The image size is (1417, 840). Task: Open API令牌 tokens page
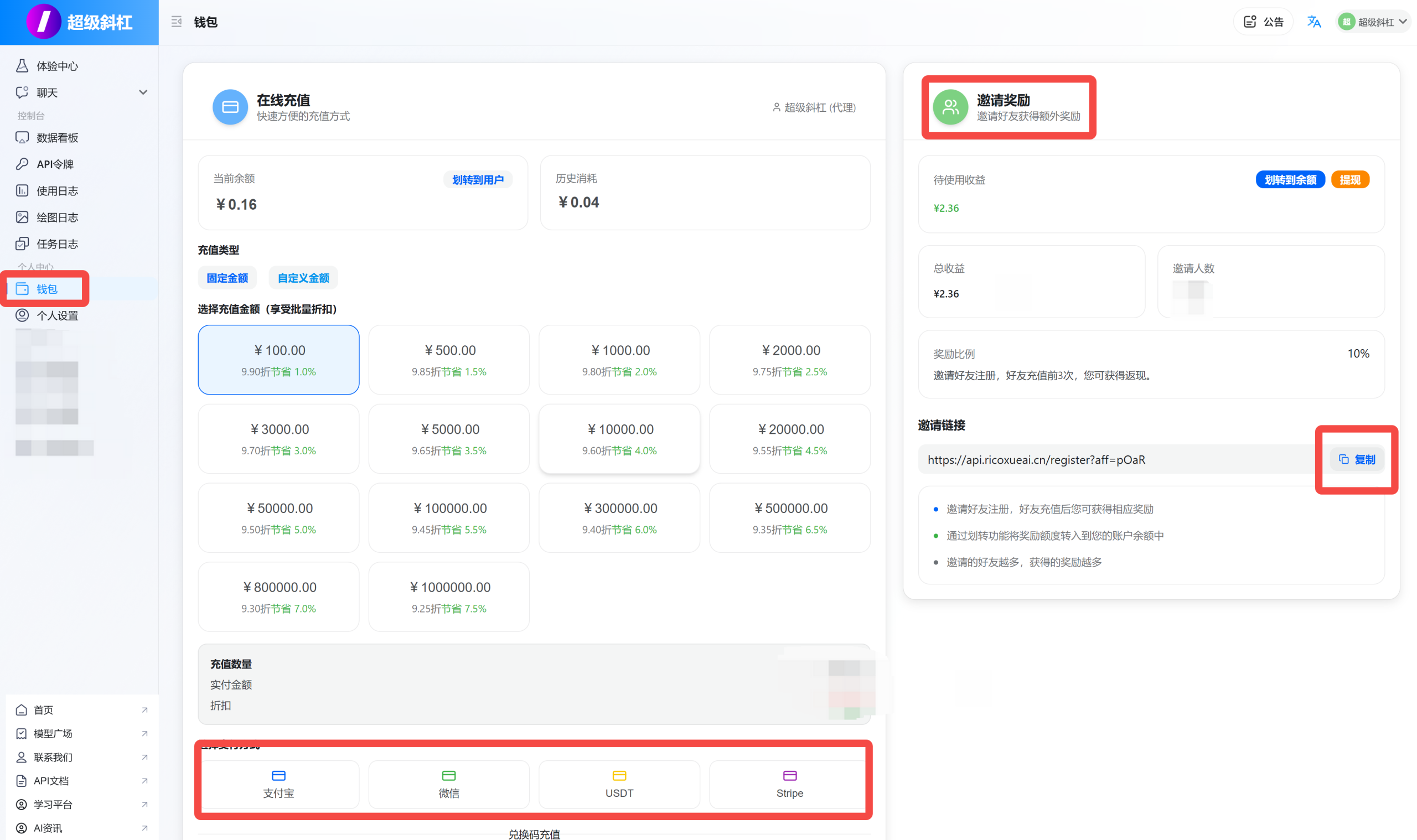point(54,164)
